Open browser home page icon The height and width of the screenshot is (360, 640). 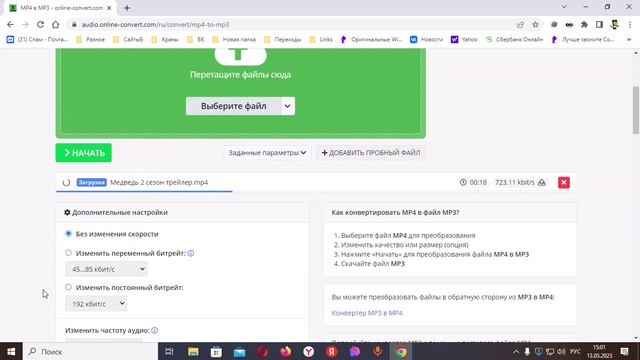click(x=56, y=24)
